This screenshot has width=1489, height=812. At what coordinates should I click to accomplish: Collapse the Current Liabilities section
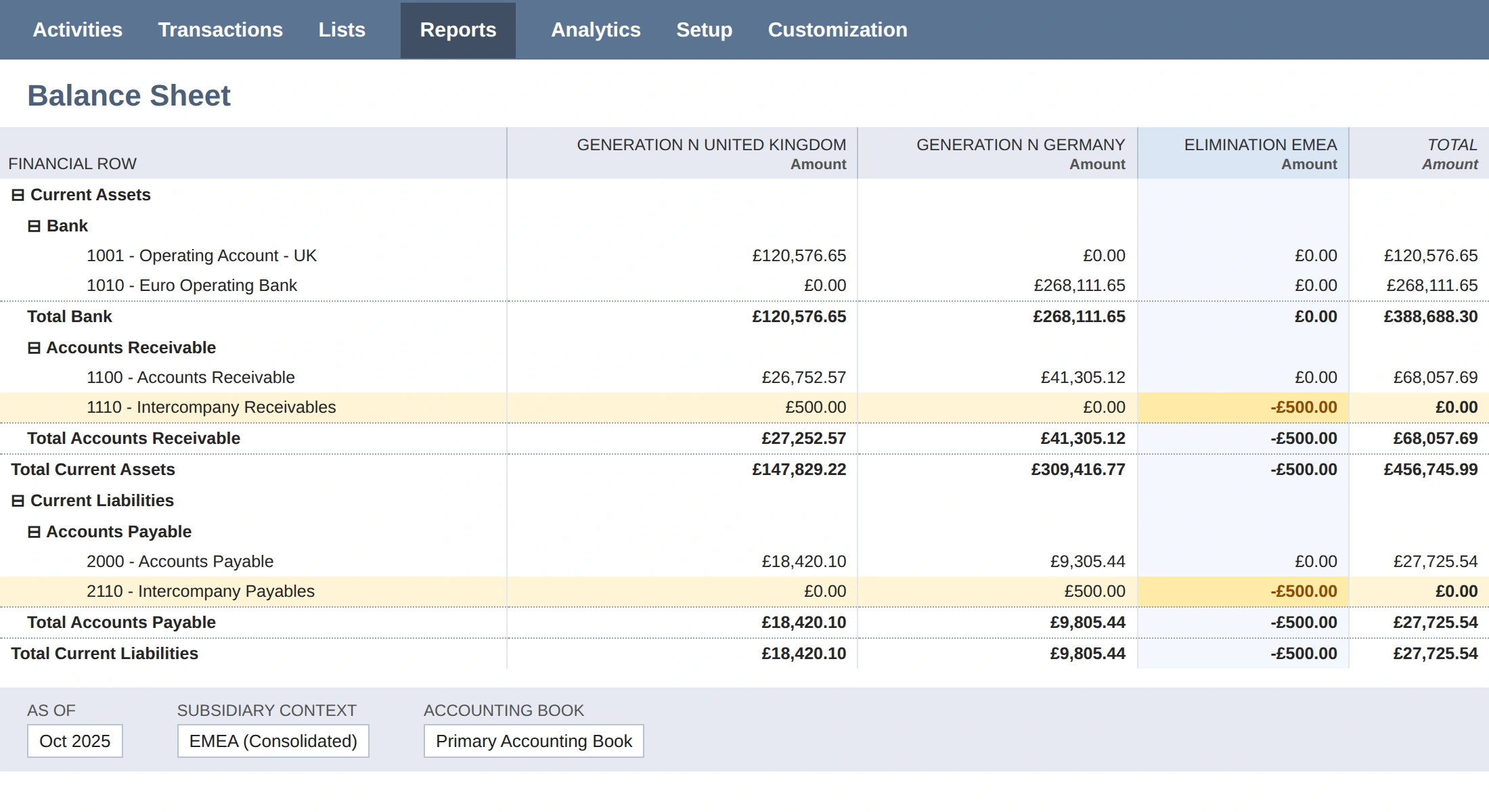[x=18, y=501]
